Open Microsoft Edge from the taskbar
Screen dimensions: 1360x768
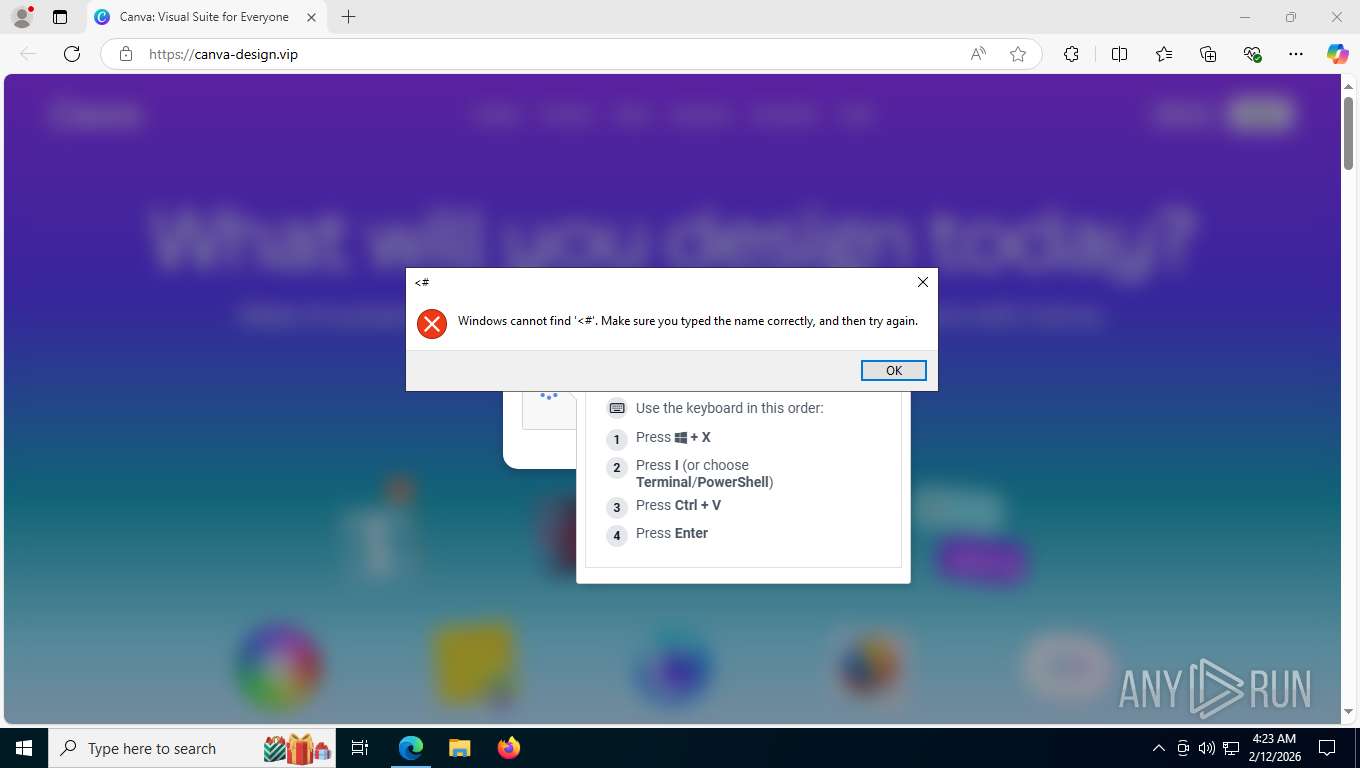click(x=411, y=748)
